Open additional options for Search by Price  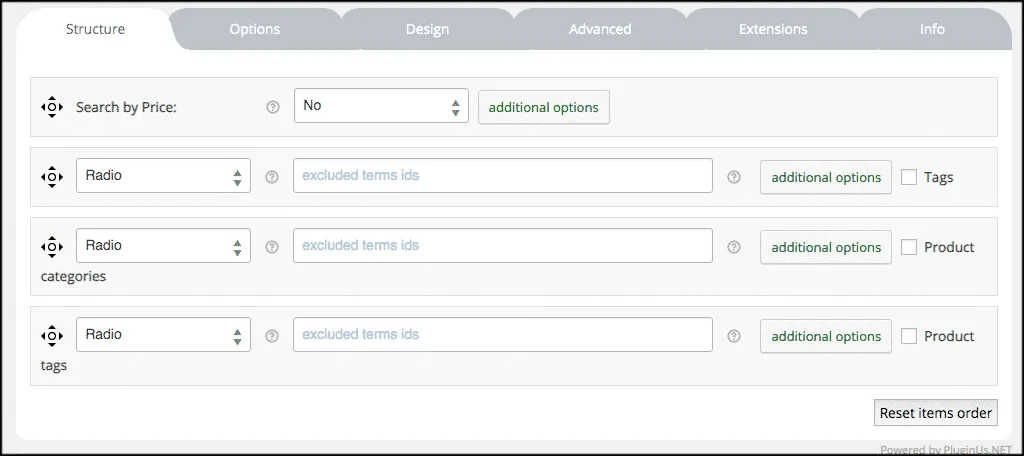point(544,107)
